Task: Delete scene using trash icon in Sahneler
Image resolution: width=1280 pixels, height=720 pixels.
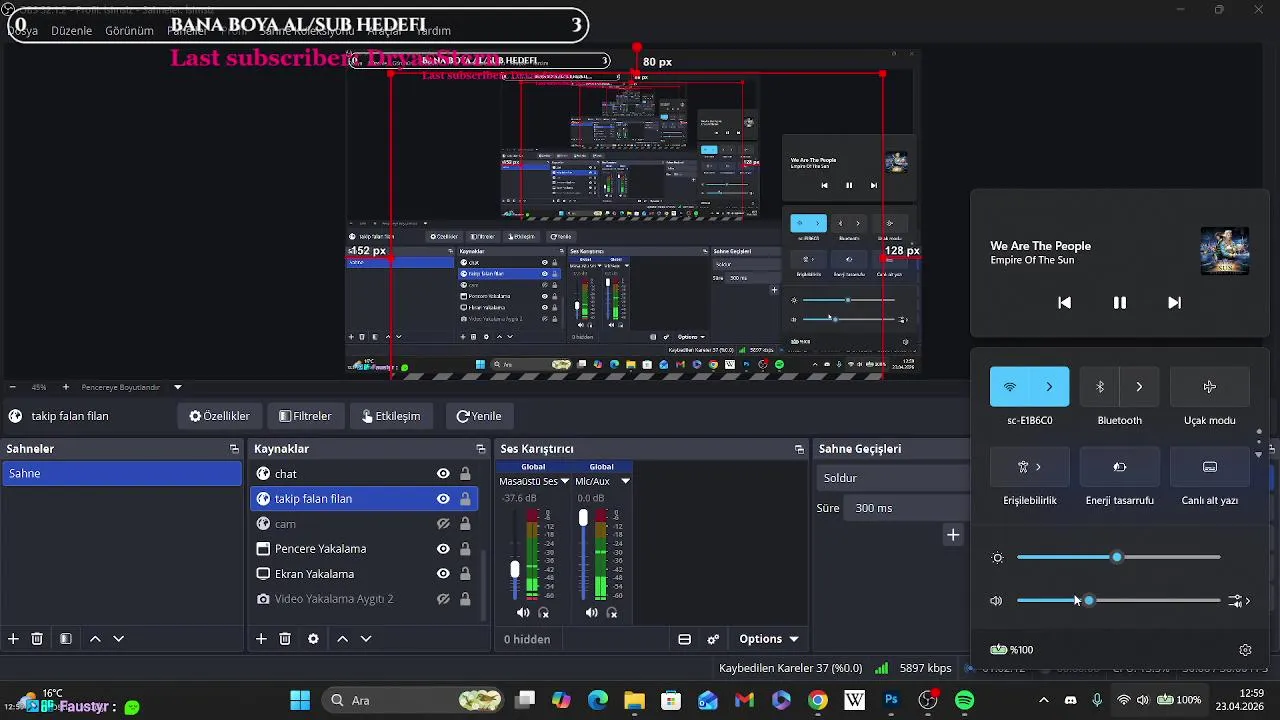Action: click(37, 639)
